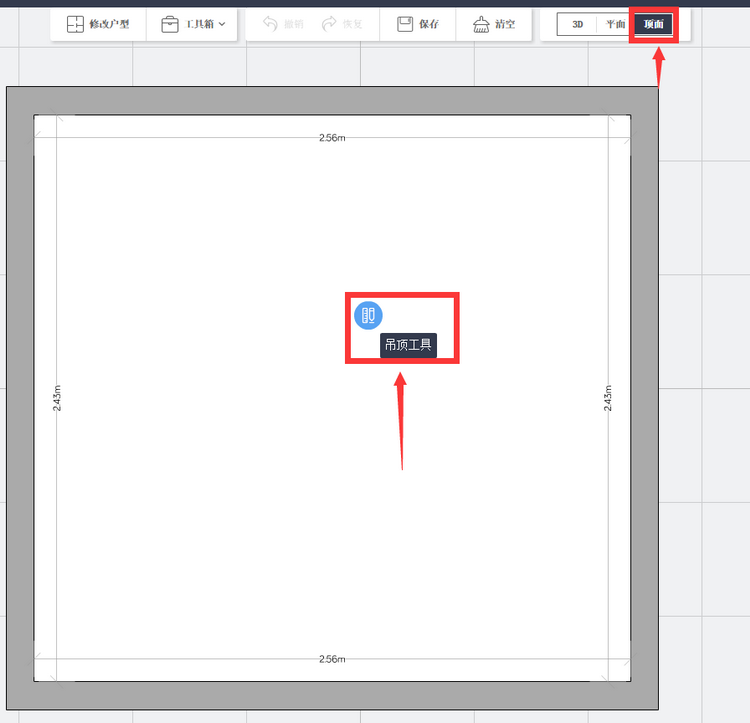Click the 撤销 undo button
The image size is (750, 723).
[283, 24]
